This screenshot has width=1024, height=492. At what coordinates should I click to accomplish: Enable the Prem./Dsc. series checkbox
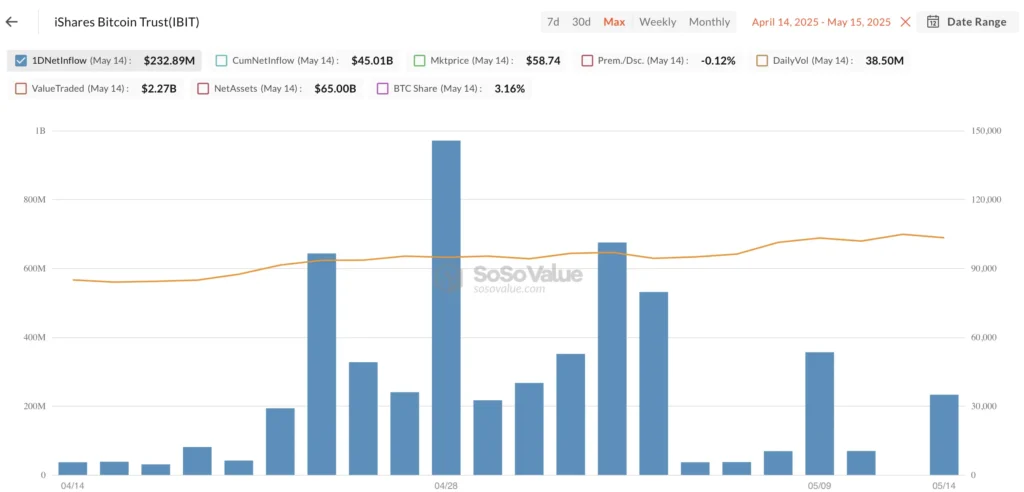coord(586,61)
